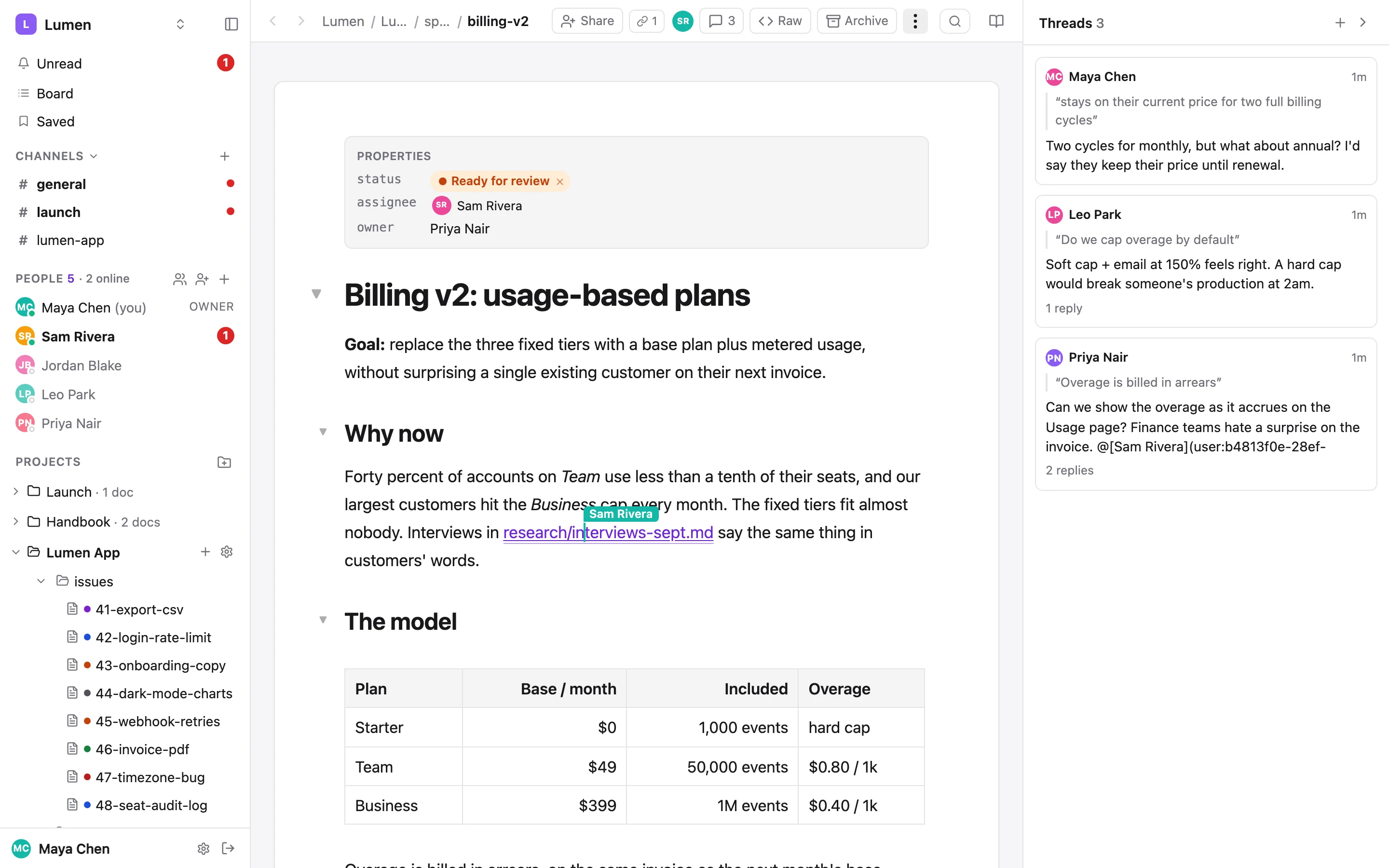Add a new channel with the plus icon
The width and height of the screenshot is (1389, 868).
pyautogui.click(x=224, y=156)
